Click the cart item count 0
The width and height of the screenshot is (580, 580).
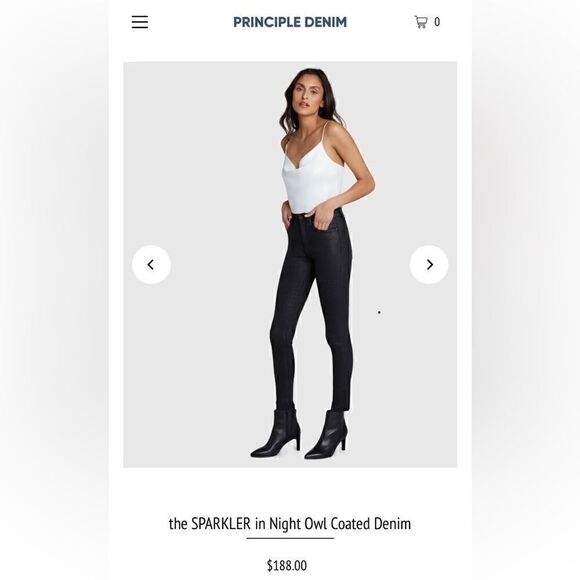pos(437,22)
